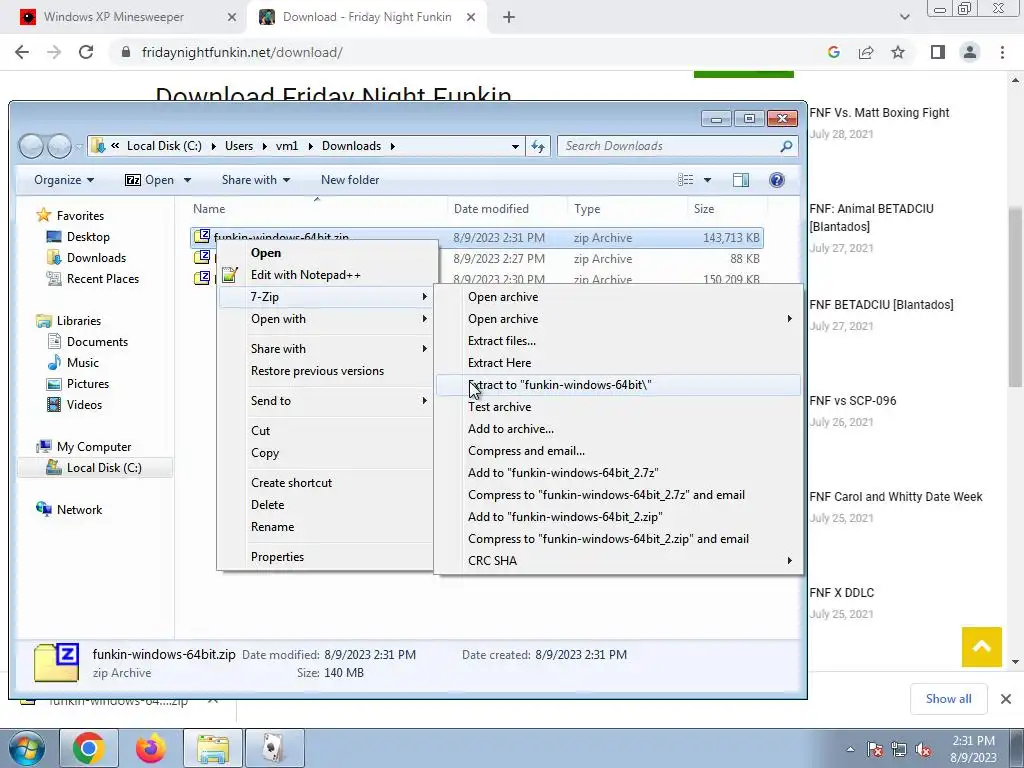The width and height of the screenshot is (1024, 768).
Task: Click vm1 in the address breadcrumb
Action: [287, 146]
